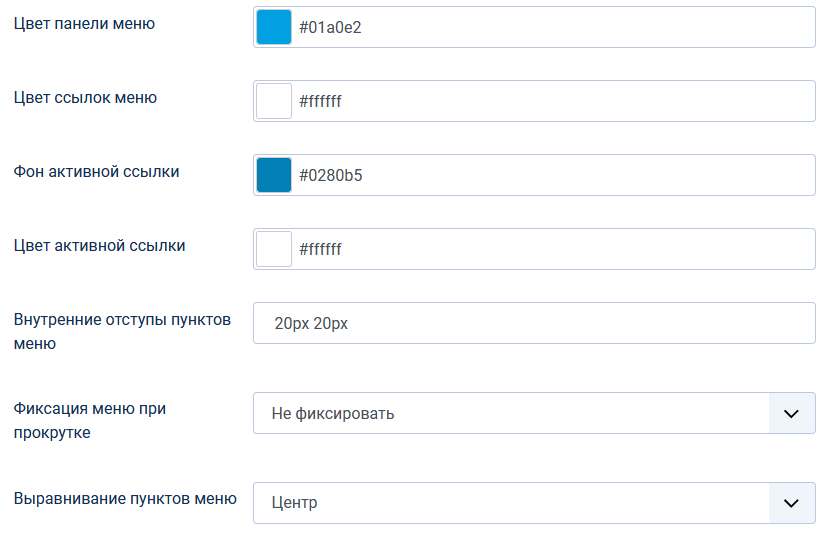This screenshot has height=533, width=824.
Task: Click the hex field for 'Цвет активной ссылки'
Action: click(x=550, y=249)
